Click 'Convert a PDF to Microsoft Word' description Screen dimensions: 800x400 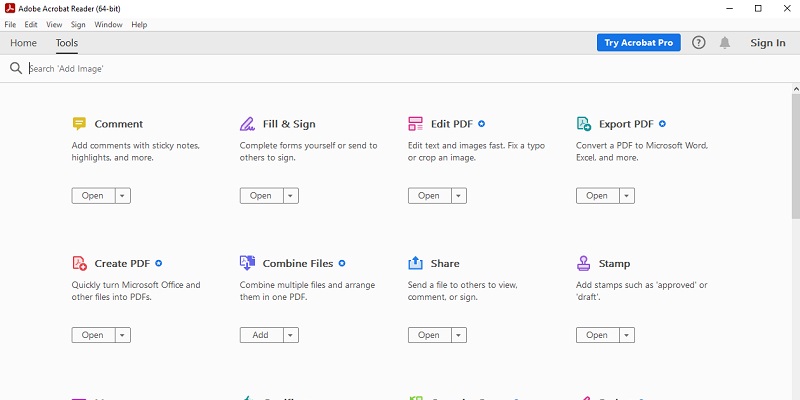pyautogui.click(x=642, y=152)
